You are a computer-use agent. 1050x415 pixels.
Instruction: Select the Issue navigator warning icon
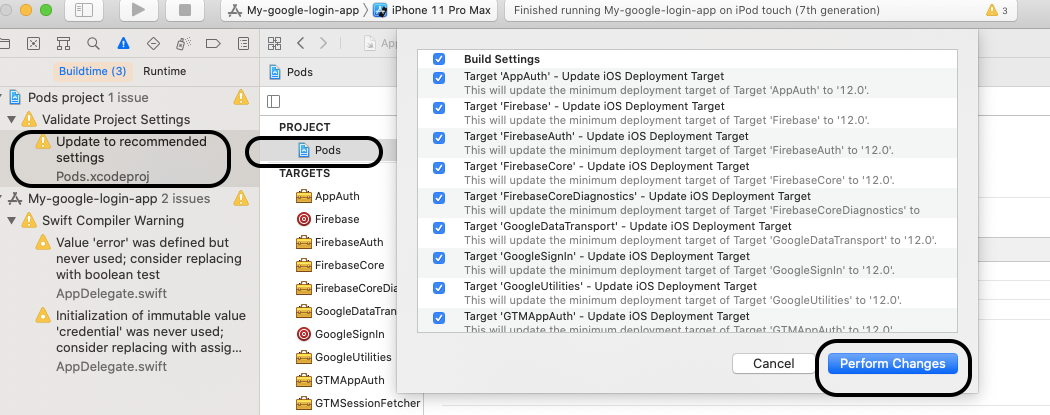click(x=123, y=44)
